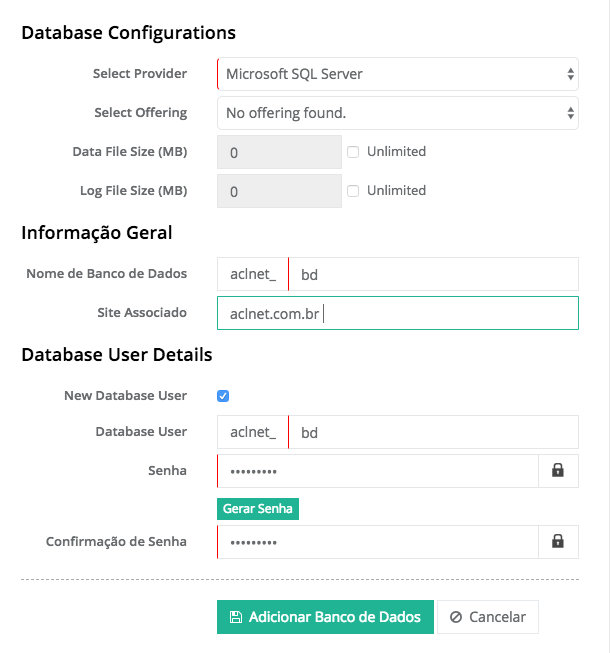
Task: Enable Unlimited for Log File Size
Action: 353,191
